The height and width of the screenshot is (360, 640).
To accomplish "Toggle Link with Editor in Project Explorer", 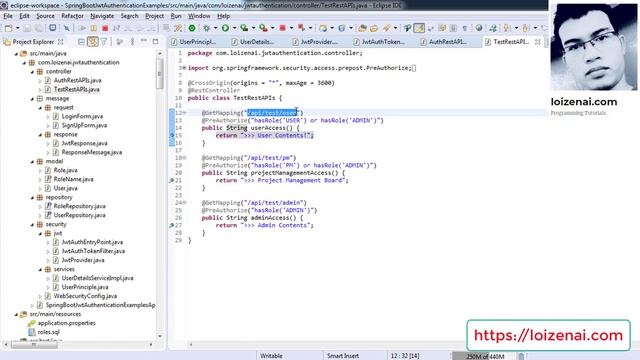I will [x=93, y=42].
